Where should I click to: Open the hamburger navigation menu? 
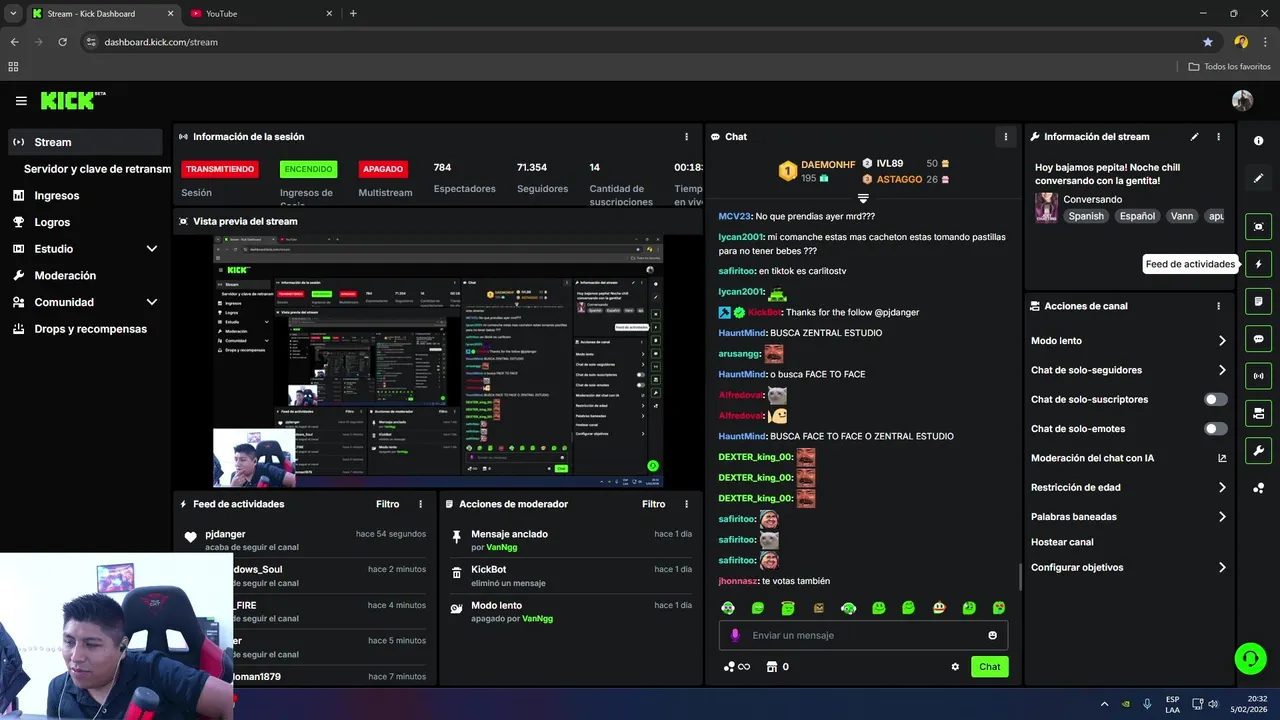click(21, 101)
